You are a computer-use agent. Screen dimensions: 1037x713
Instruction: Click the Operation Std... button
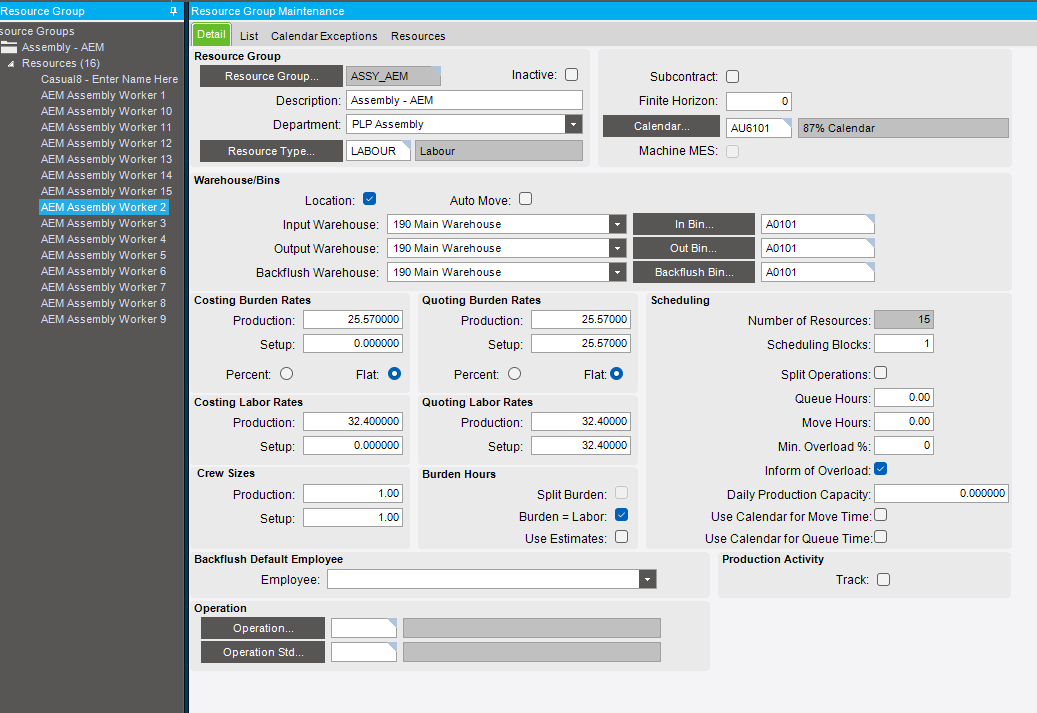coord(263,652)
